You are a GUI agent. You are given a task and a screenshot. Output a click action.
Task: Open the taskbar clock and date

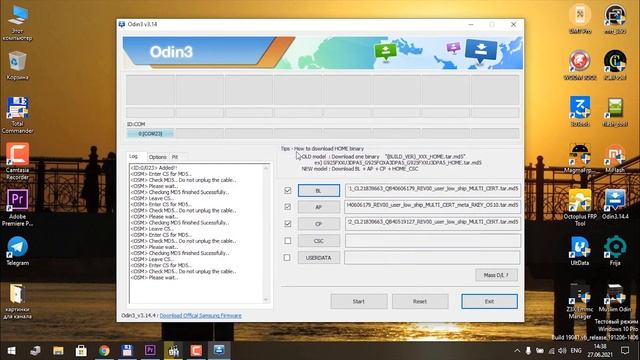pos(600,351)
